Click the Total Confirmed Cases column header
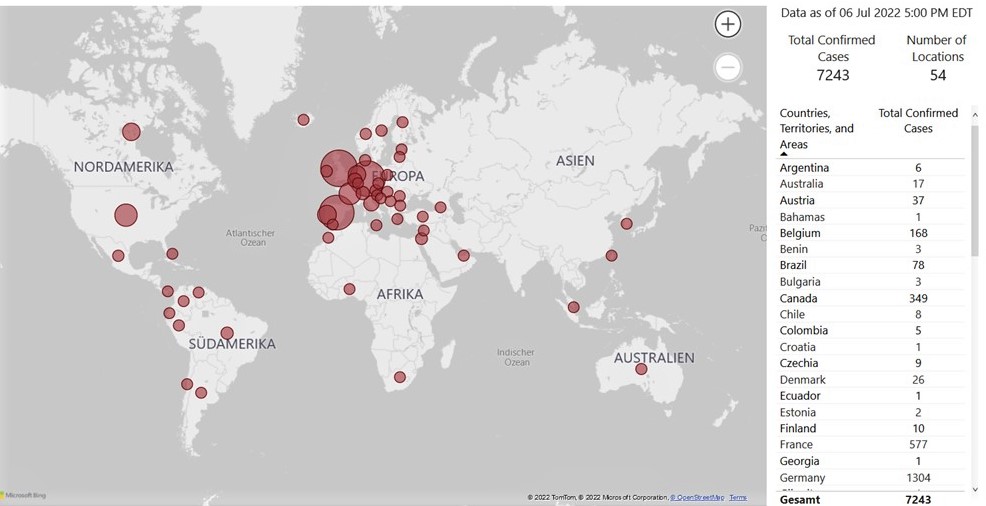Image resolution: width=986 pixels, height=506 pixels. 918,121
